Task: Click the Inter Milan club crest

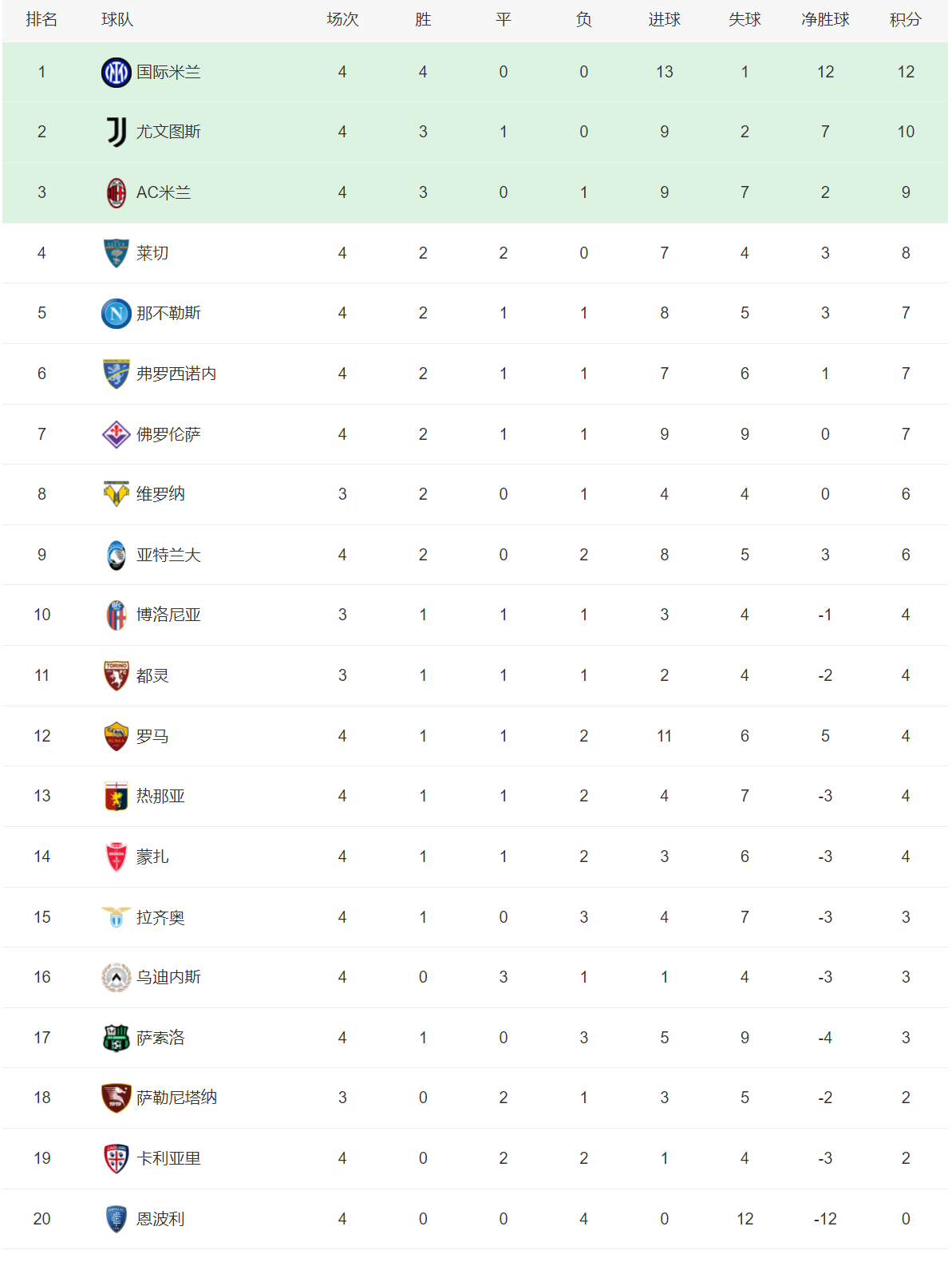Action: click(x=117, y=73)
